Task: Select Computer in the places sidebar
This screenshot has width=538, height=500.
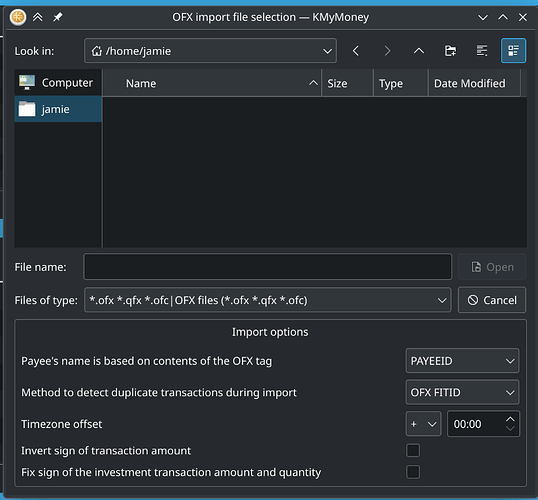Action: (58, 83)
